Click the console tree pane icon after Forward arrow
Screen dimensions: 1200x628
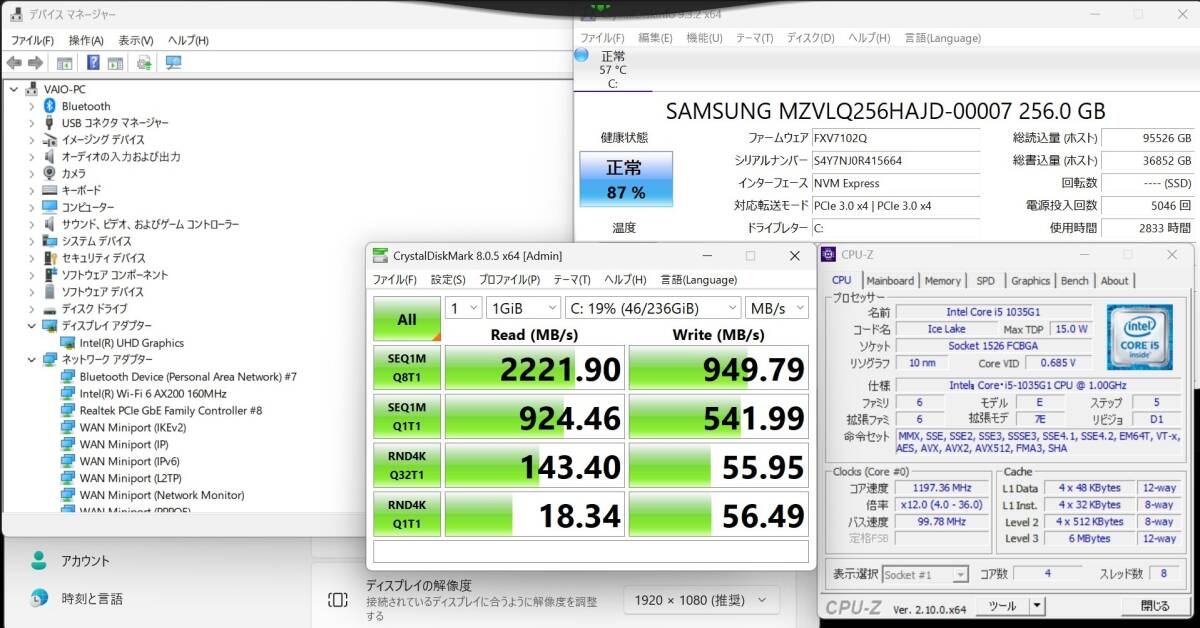tap(64, 63)
